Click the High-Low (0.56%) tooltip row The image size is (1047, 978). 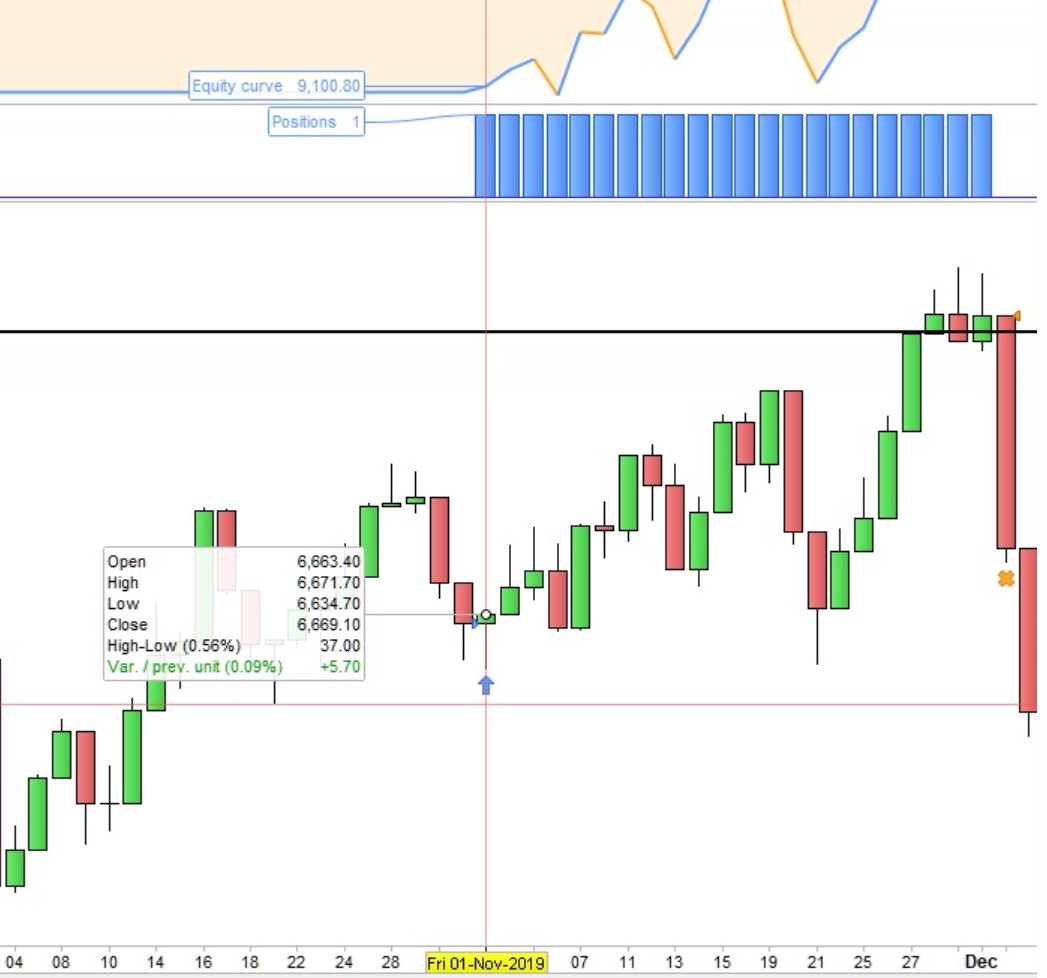pyautogui.click(x=234, y=646)
